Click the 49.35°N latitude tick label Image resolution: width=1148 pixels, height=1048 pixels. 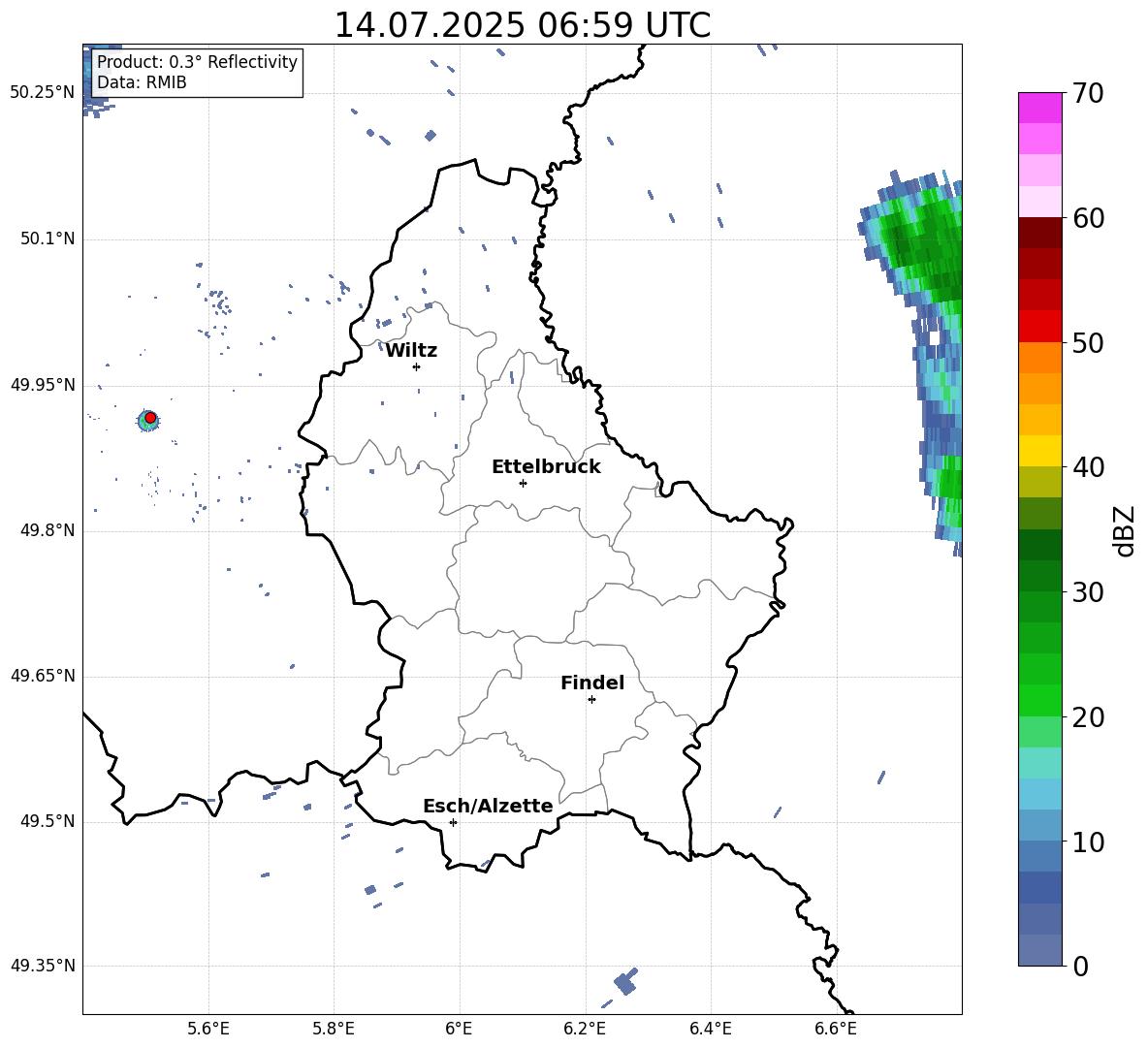[43, 966]
